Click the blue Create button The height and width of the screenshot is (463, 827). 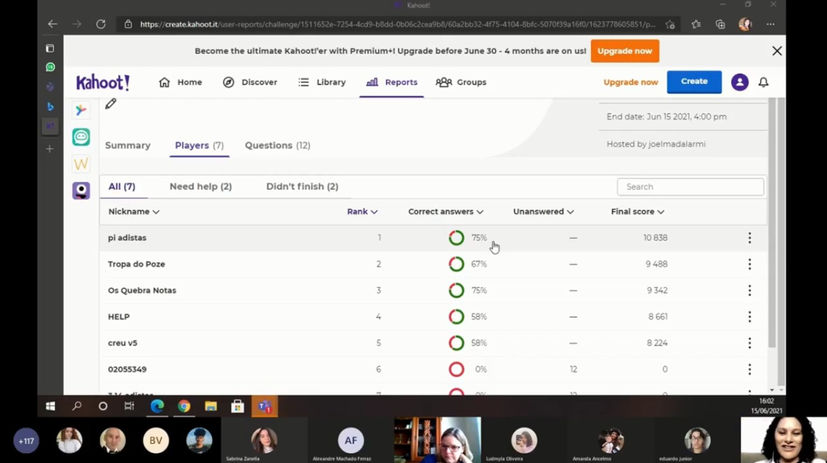pyautogui.click(x=694, y=82)
